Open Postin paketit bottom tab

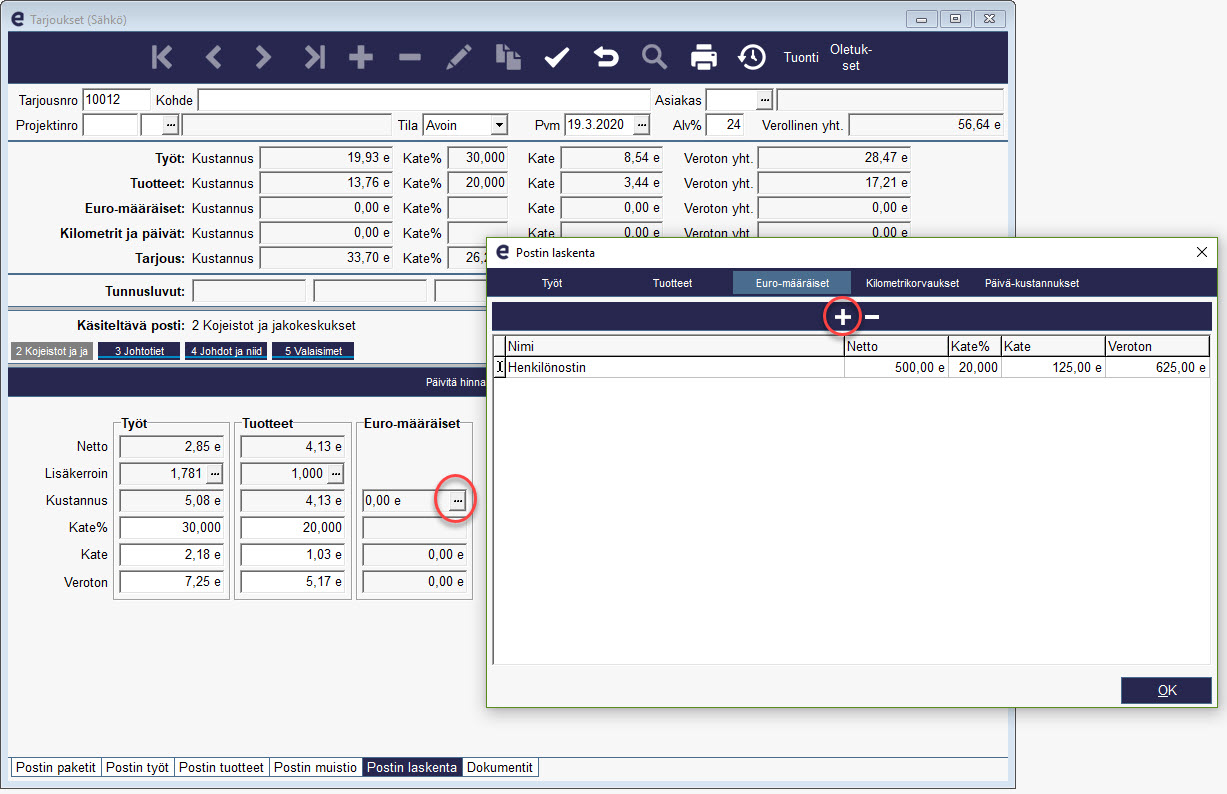pos(56,767)
